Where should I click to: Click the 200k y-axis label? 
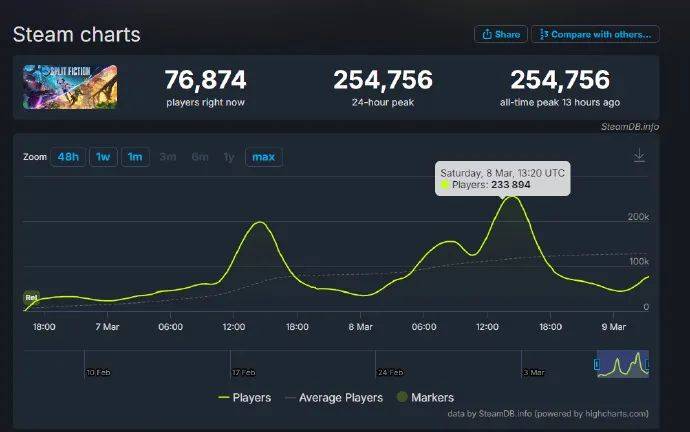[638, 217]
